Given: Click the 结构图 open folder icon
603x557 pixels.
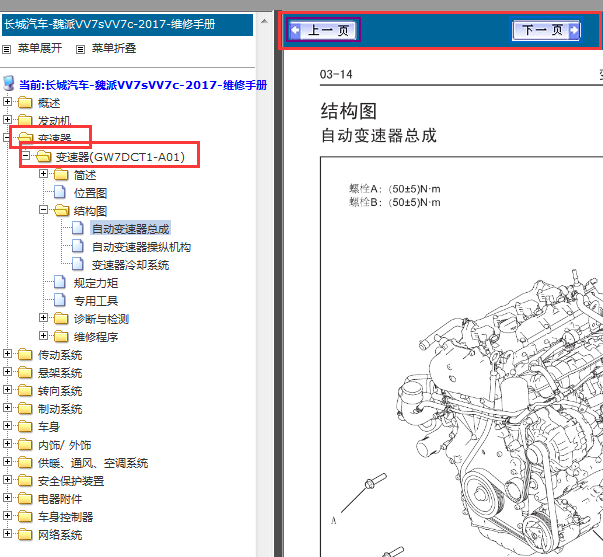Looking at the screenshot, I should [62, 210].
